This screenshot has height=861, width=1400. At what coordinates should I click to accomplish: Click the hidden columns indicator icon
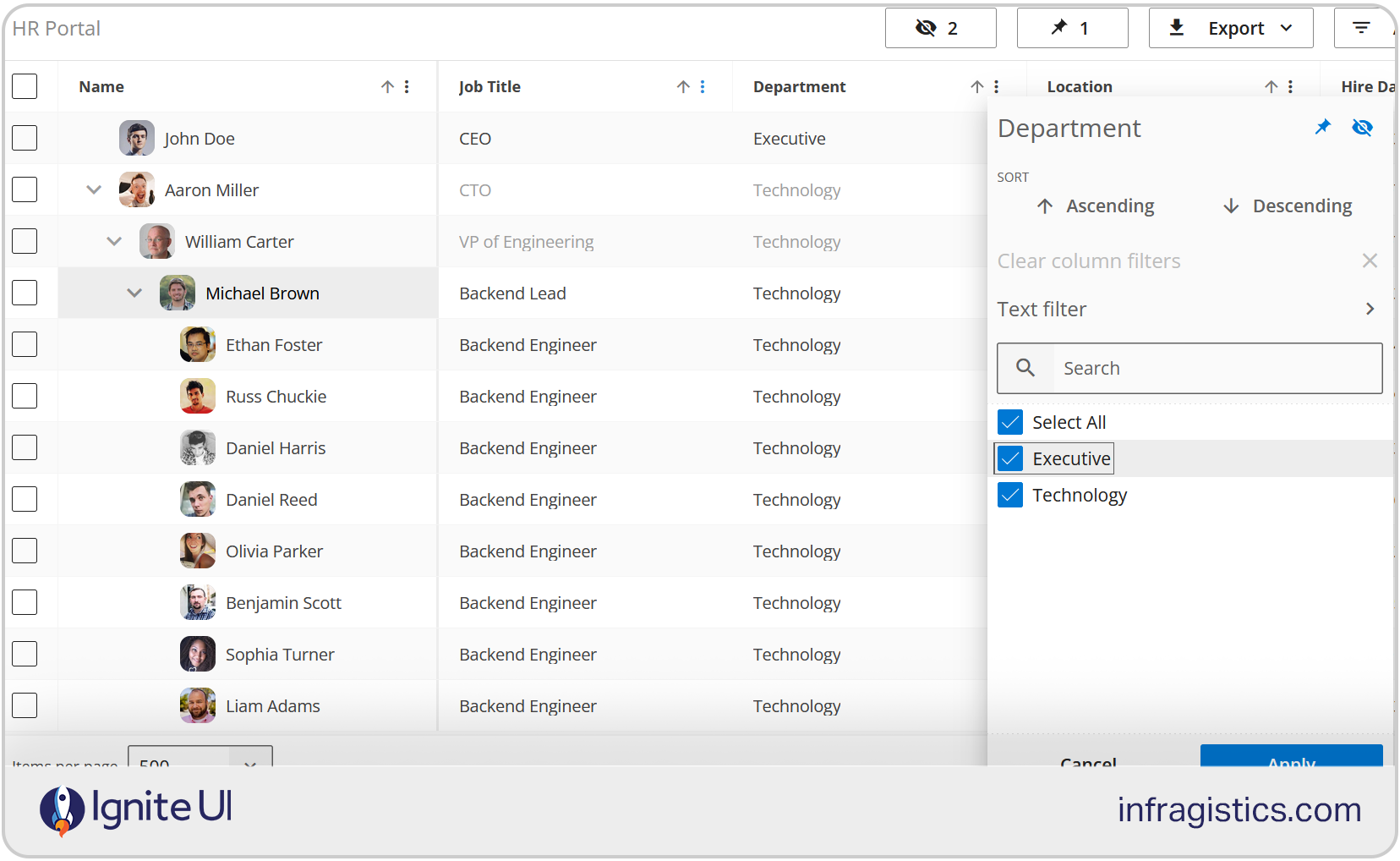click(927, 27)
